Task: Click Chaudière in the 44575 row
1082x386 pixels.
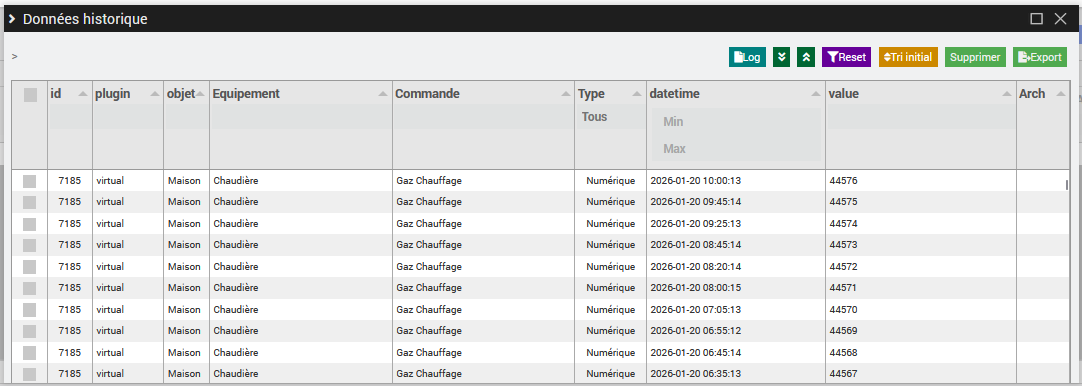Action: coord(235,202)
